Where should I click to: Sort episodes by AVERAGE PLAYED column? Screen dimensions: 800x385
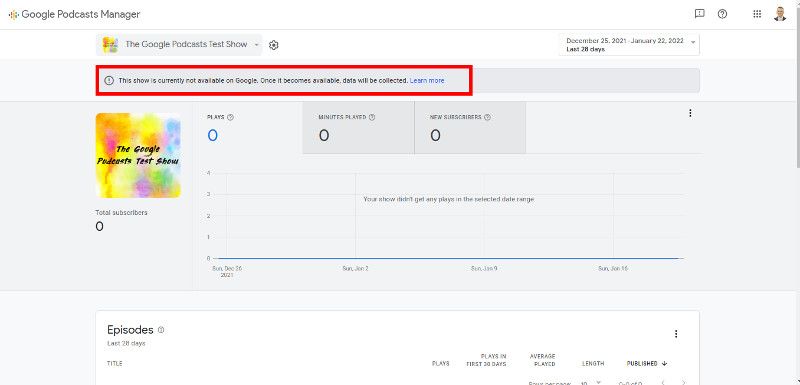tap(542, 360)
